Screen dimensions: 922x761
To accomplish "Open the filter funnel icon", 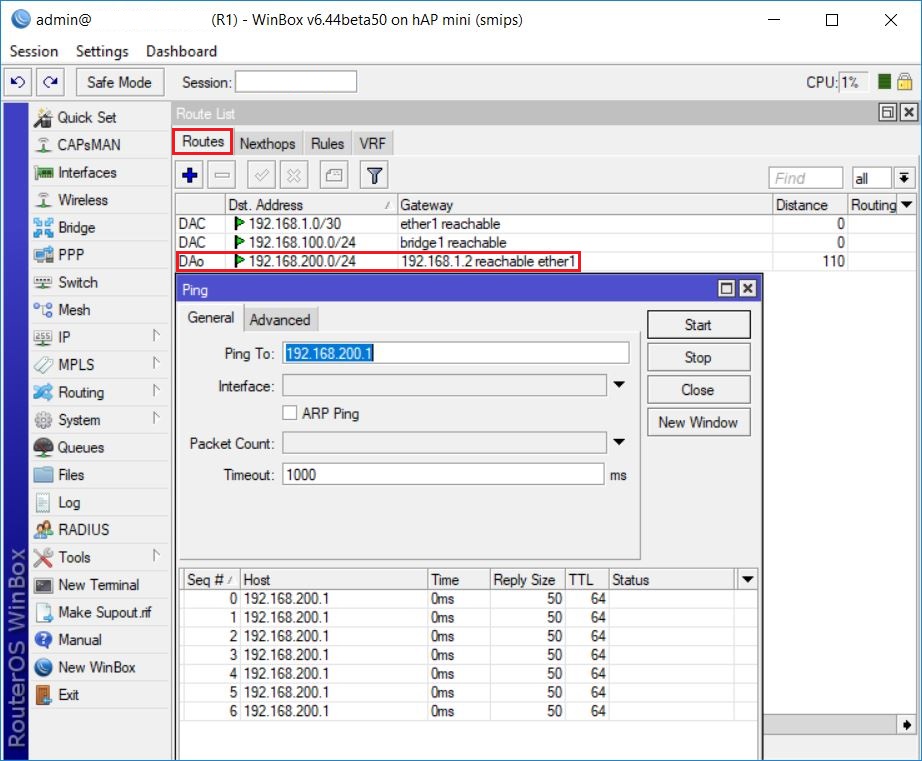I will [x=374, y=175].
